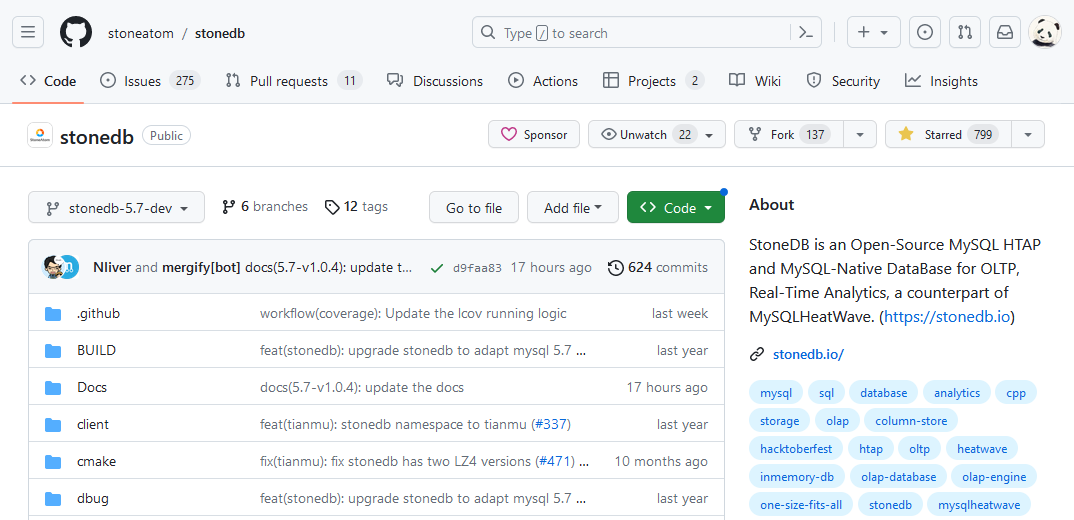
Task: View commit history via 624 commits
Action: pyautogui.click(x=658, y=267)
